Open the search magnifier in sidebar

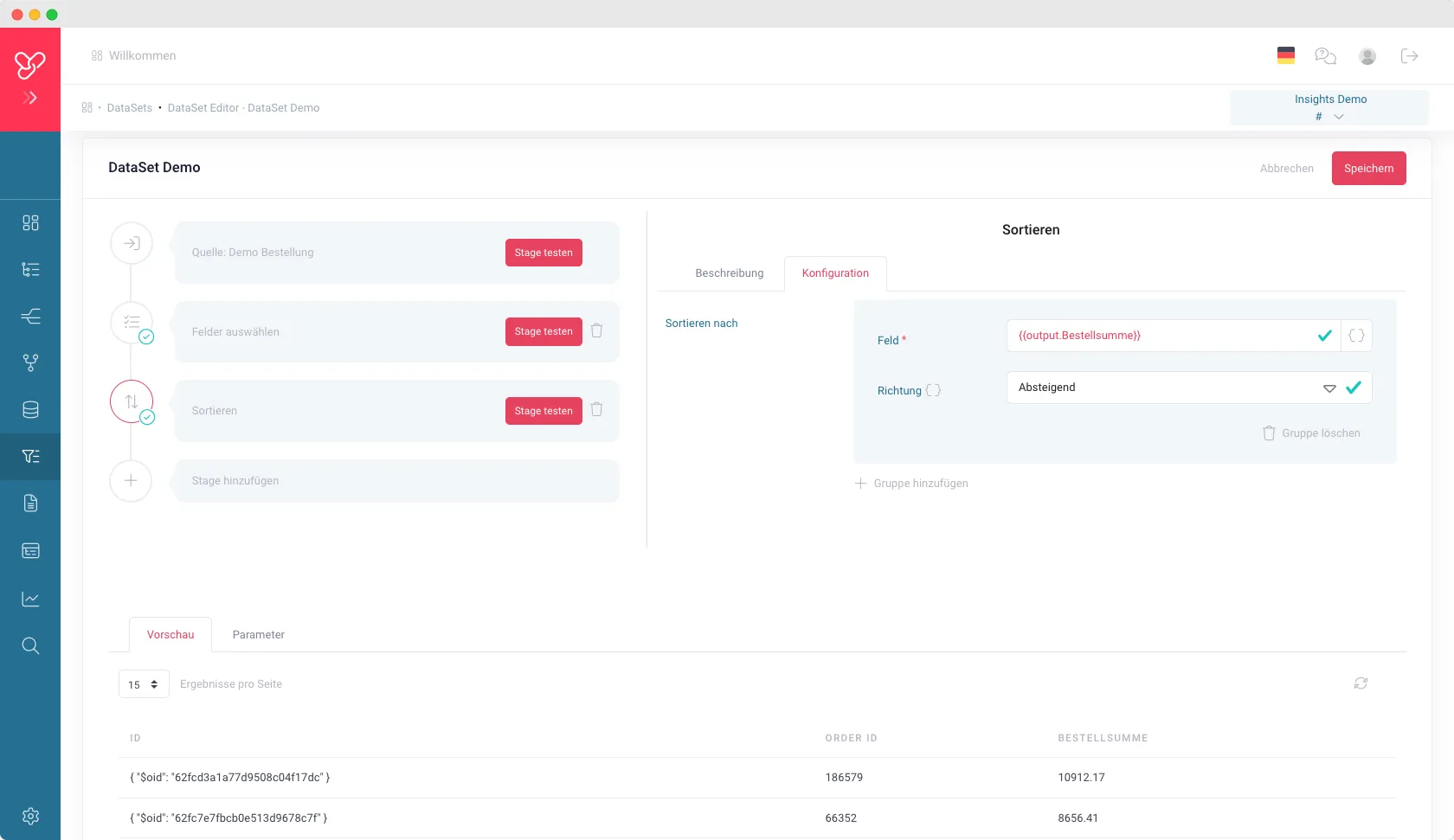30,646
